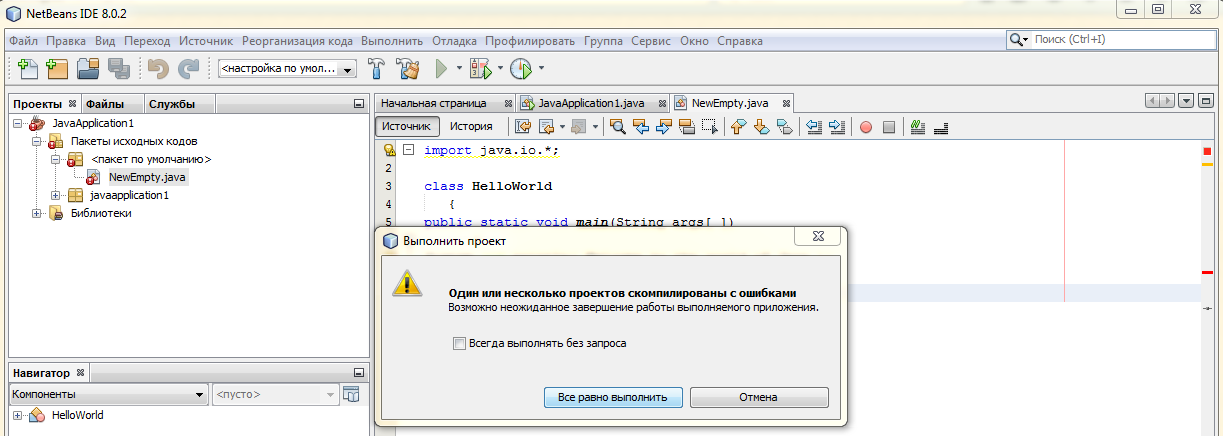Viewport: 1223px width, 436px height.
Task: Click the Profile Project clock icon
Action: (521, 69)
